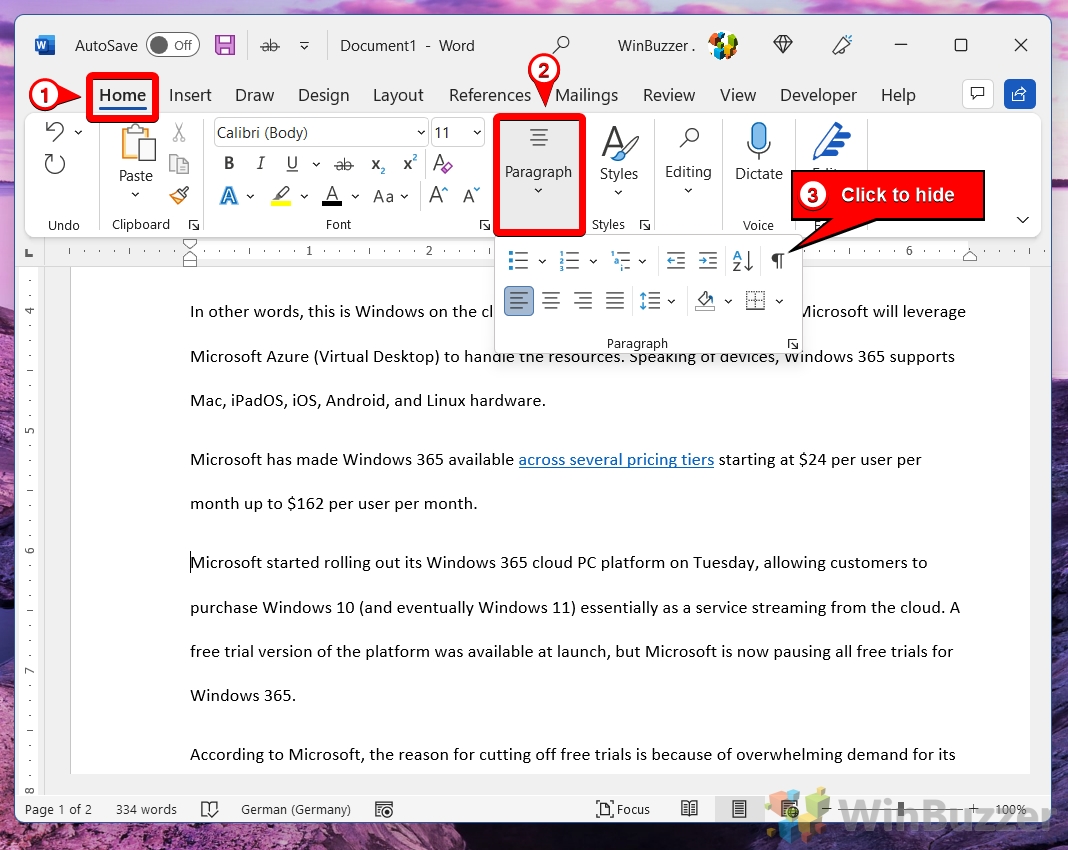Click the Save icon in the title bar
The height and width of the screenshot is (850, 1068).
tap(225, 46)
